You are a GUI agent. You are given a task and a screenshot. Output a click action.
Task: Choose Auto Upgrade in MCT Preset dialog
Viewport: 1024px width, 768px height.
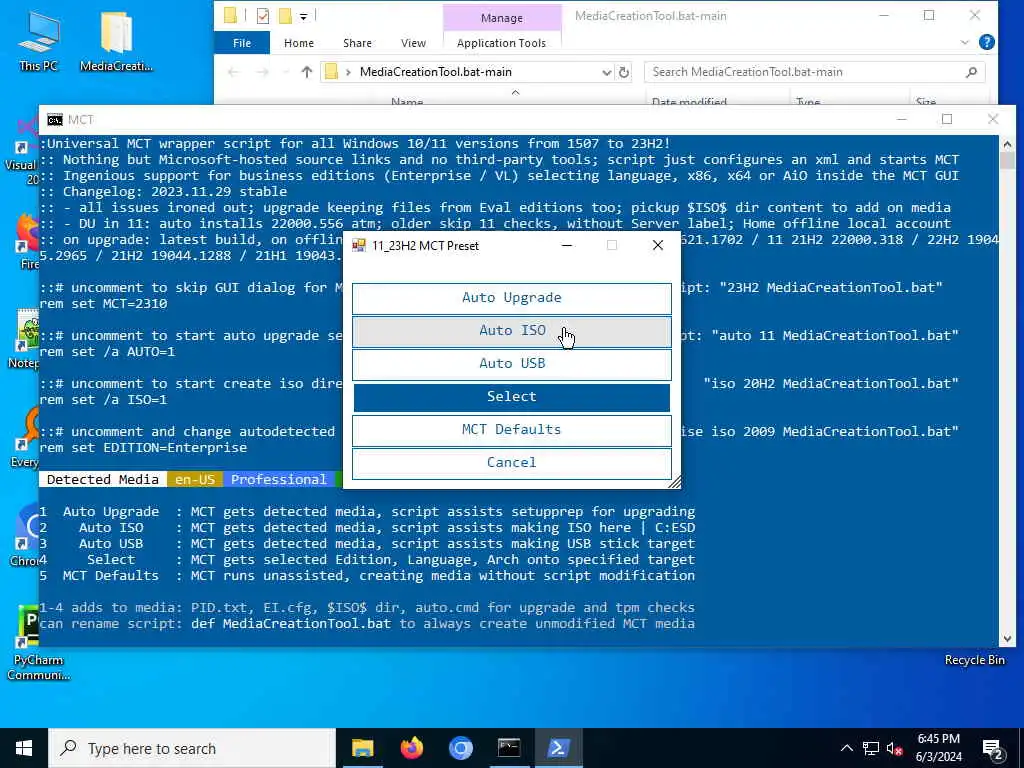pyautogui.click(x=511, y=298)
